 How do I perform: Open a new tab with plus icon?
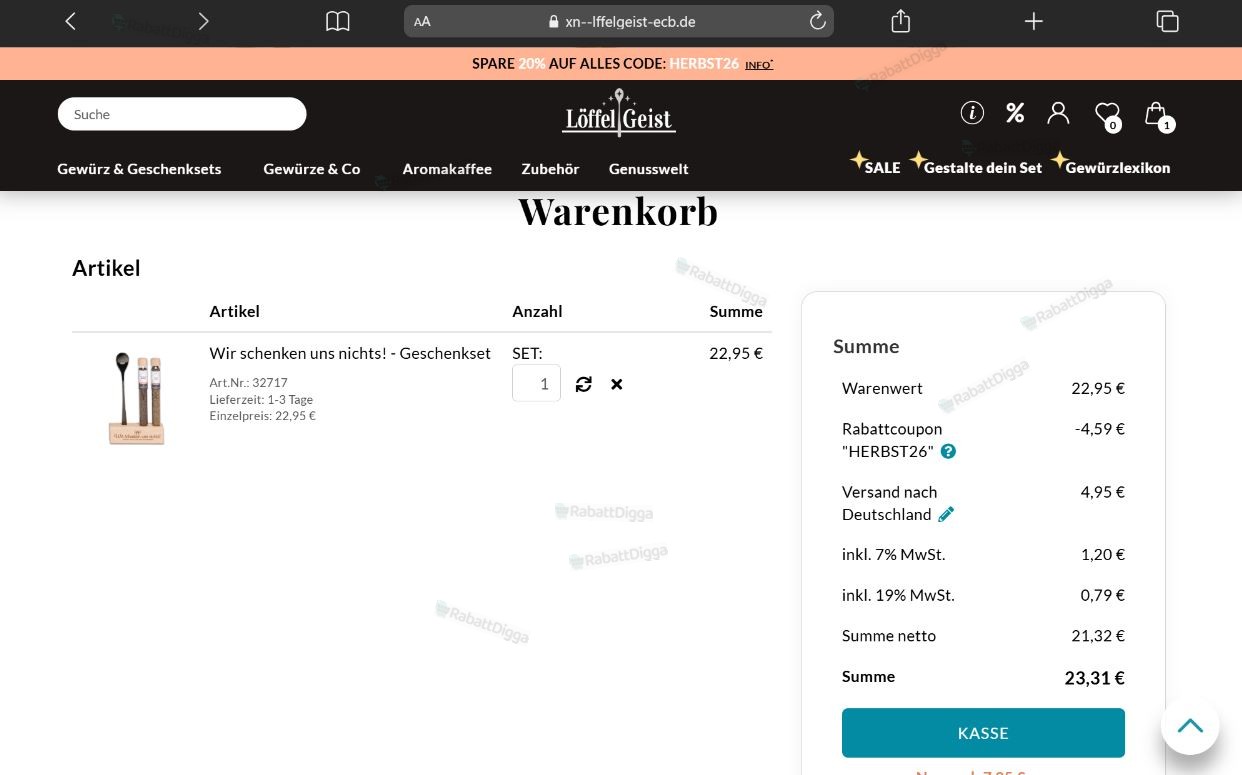coord(1033,21)
